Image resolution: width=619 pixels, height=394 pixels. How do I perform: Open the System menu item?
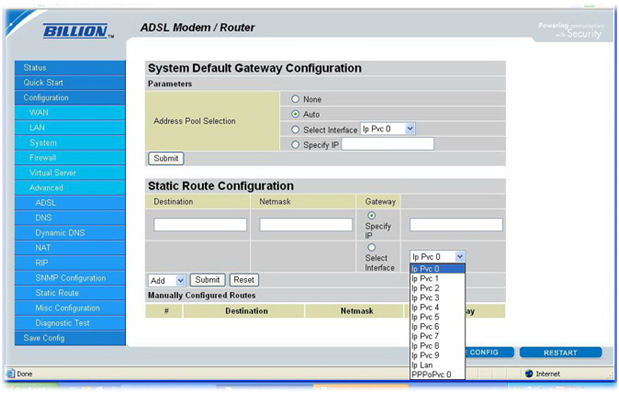(x=70, y=143)
